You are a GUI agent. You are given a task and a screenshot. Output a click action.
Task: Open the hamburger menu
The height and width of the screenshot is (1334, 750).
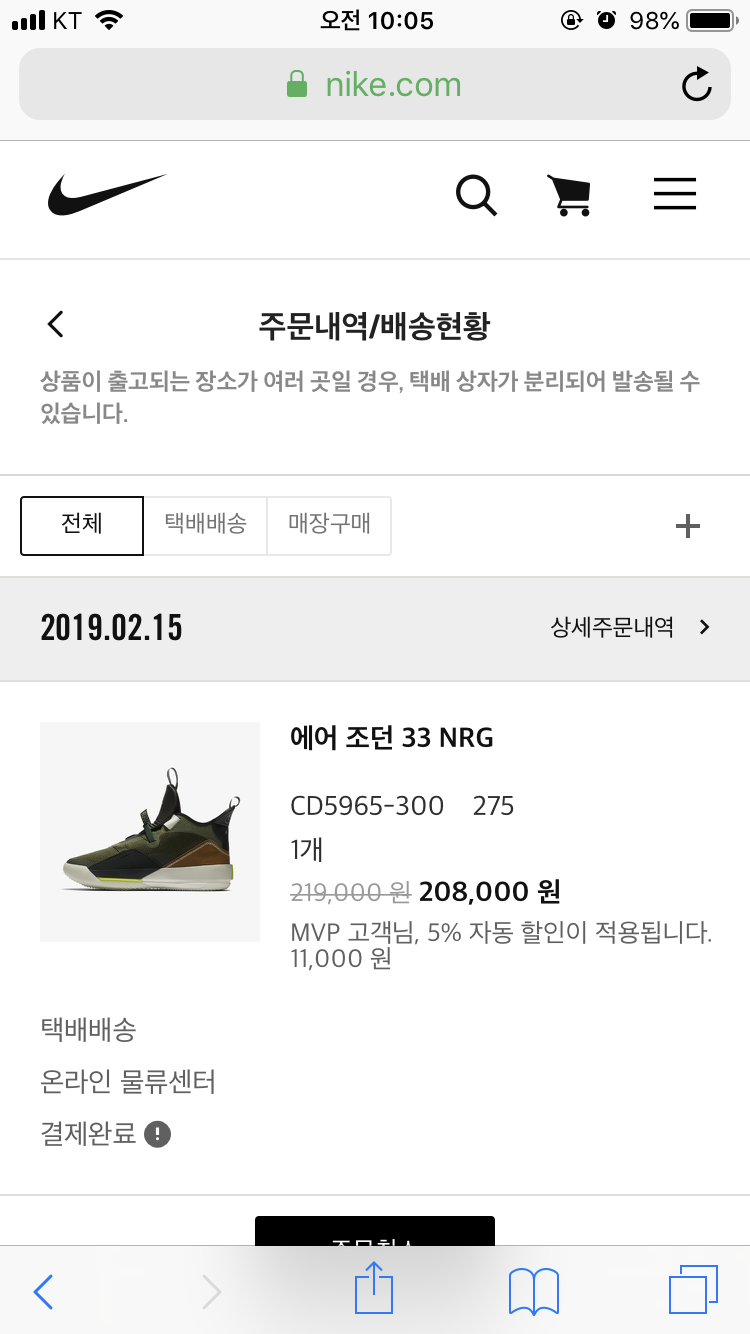675,194
